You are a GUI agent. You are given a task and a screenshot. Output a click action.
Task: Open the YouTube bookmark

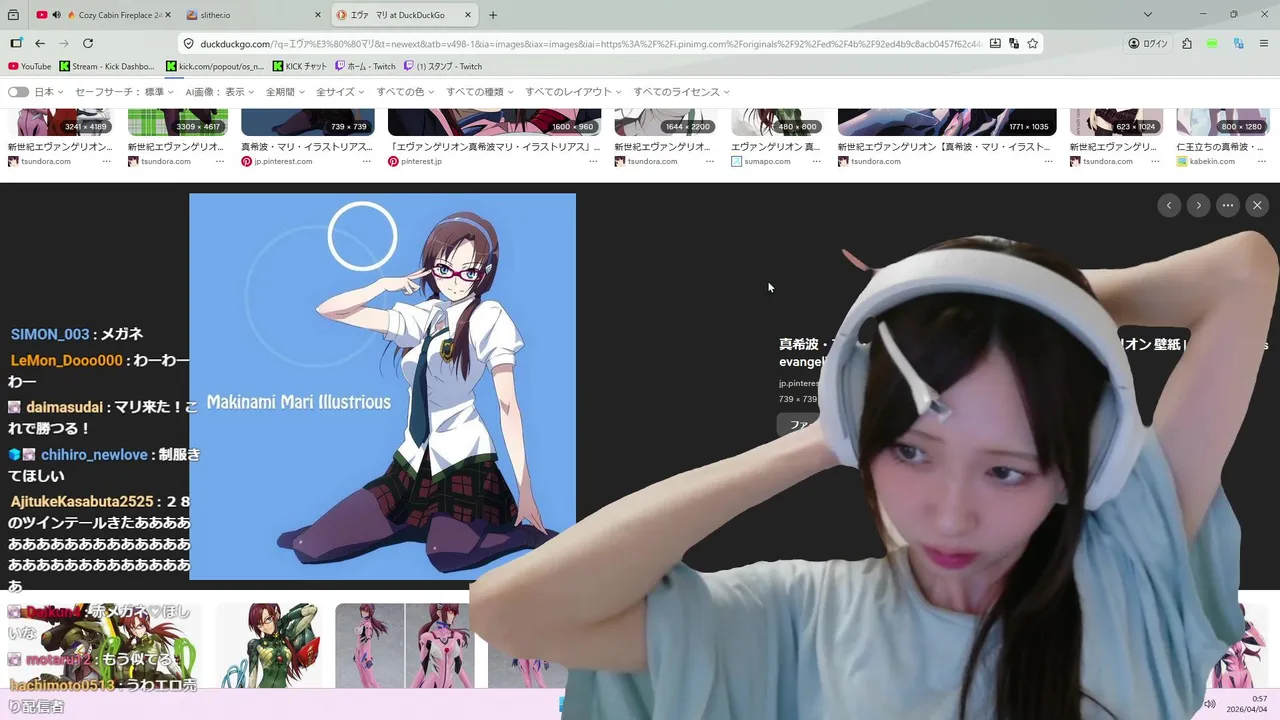[30, 66]
